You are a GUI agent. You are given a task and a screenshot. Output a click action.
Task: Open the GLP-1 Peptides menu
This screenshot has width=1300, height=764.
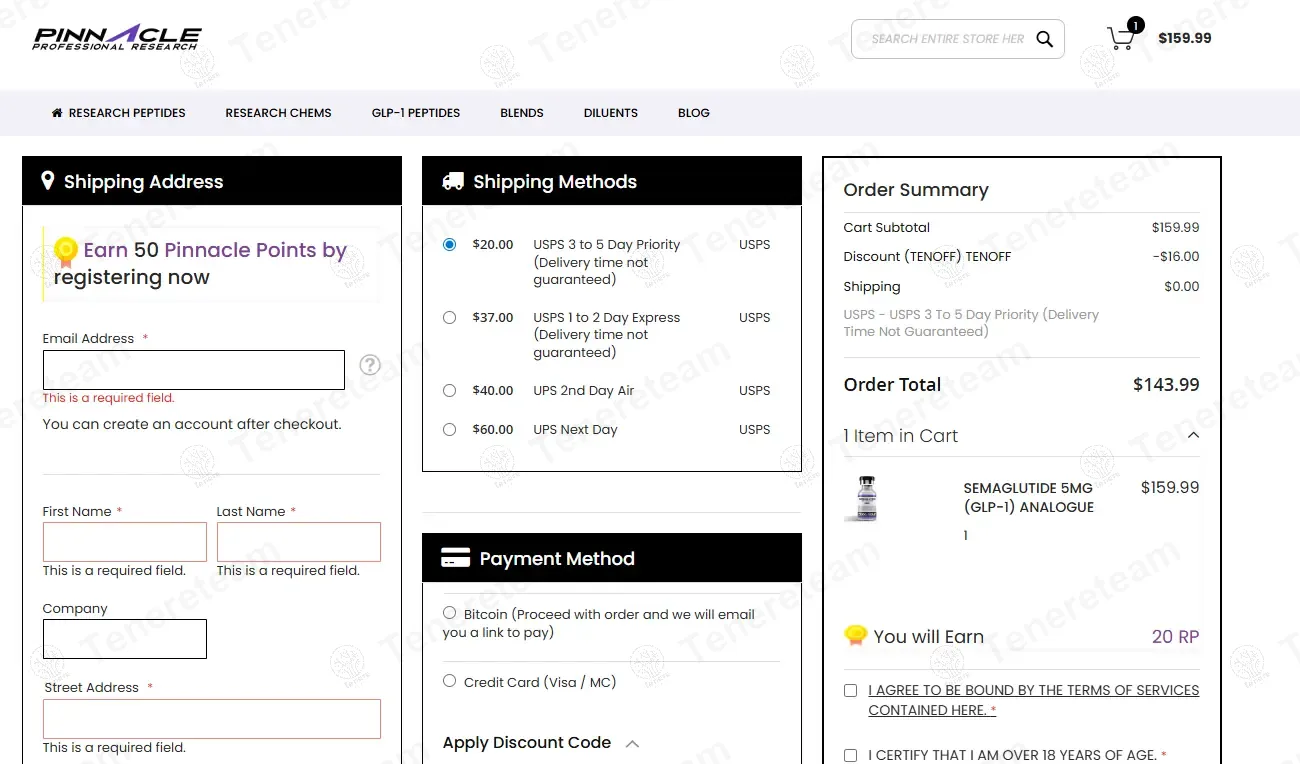(x=416, y=113)
